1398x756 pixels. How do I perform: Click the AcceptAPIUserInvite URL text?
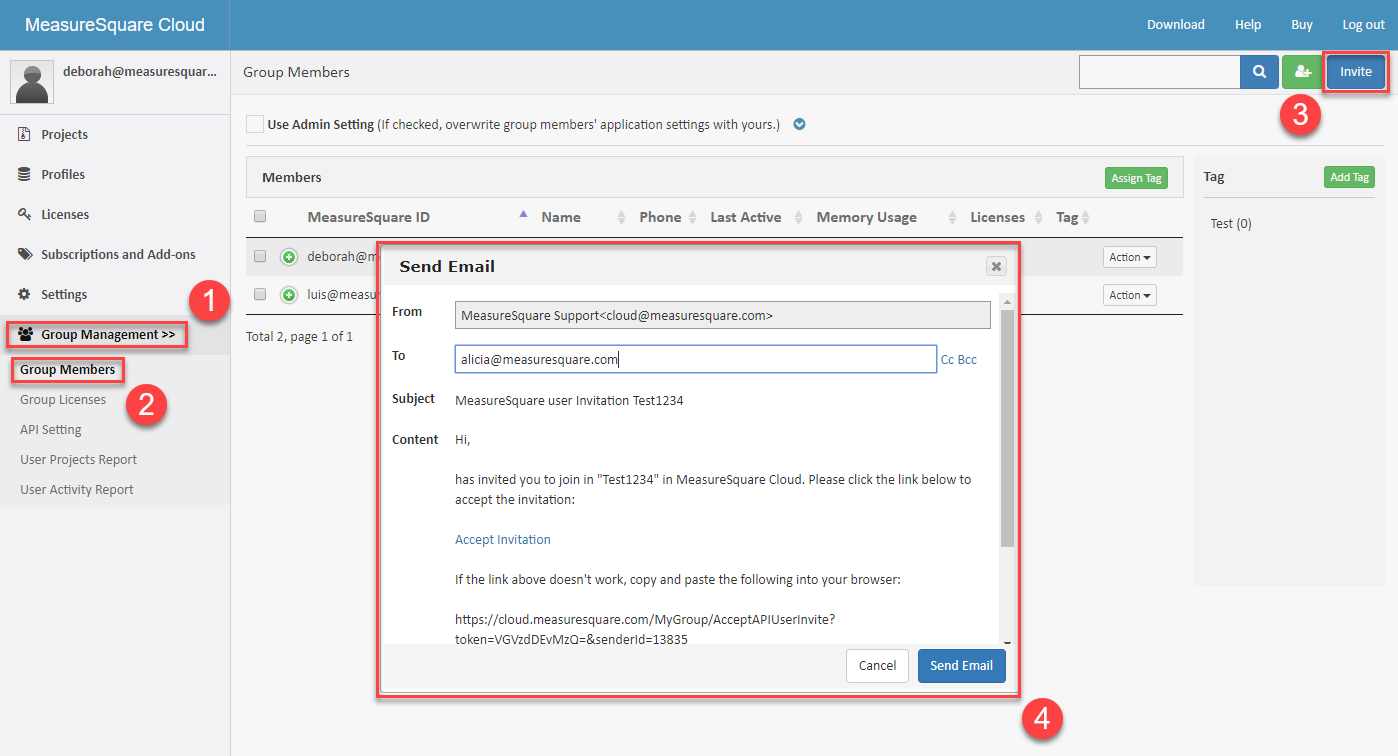pos(645,629)
